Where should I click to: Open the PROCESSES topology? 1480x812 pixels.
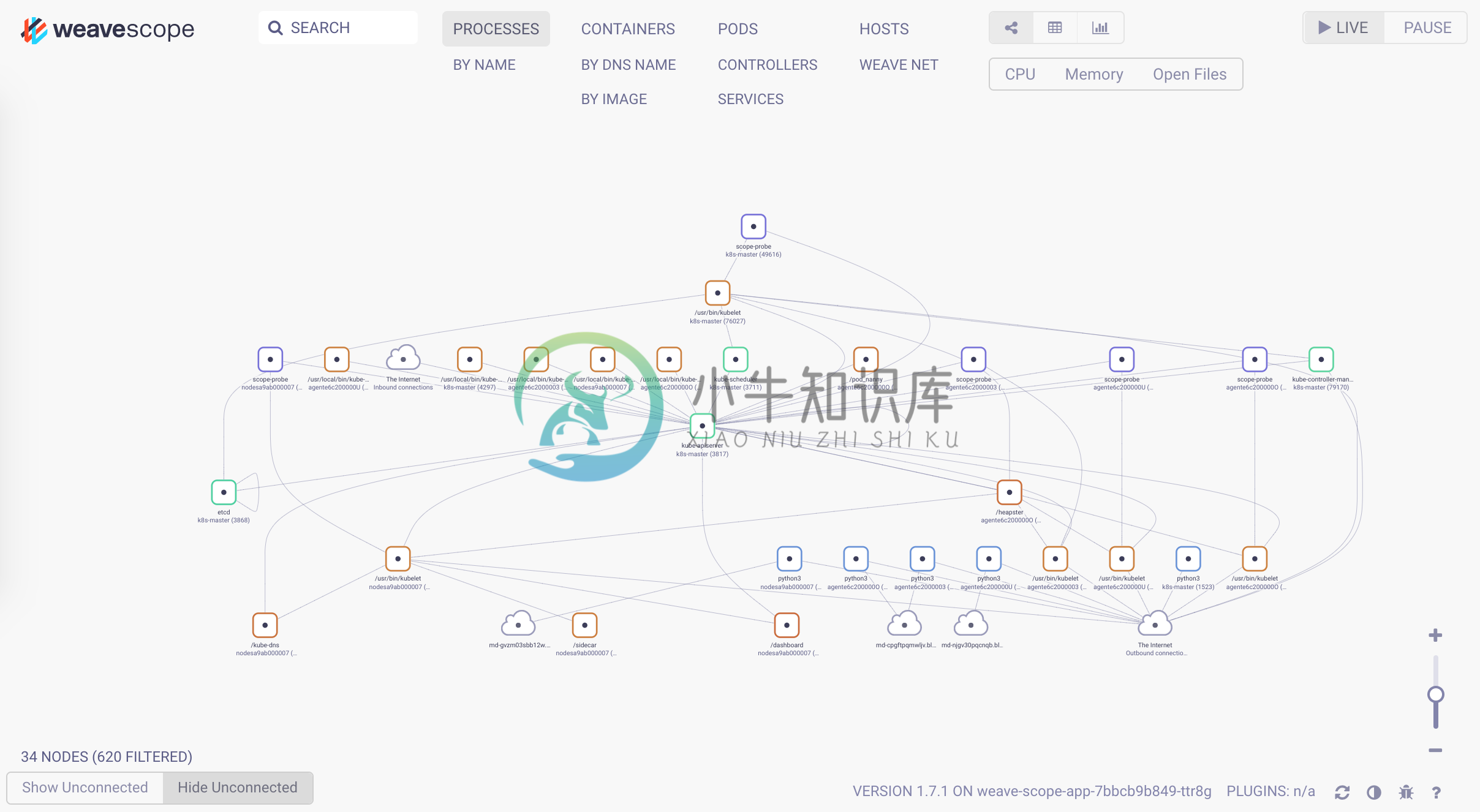[496, 29]
